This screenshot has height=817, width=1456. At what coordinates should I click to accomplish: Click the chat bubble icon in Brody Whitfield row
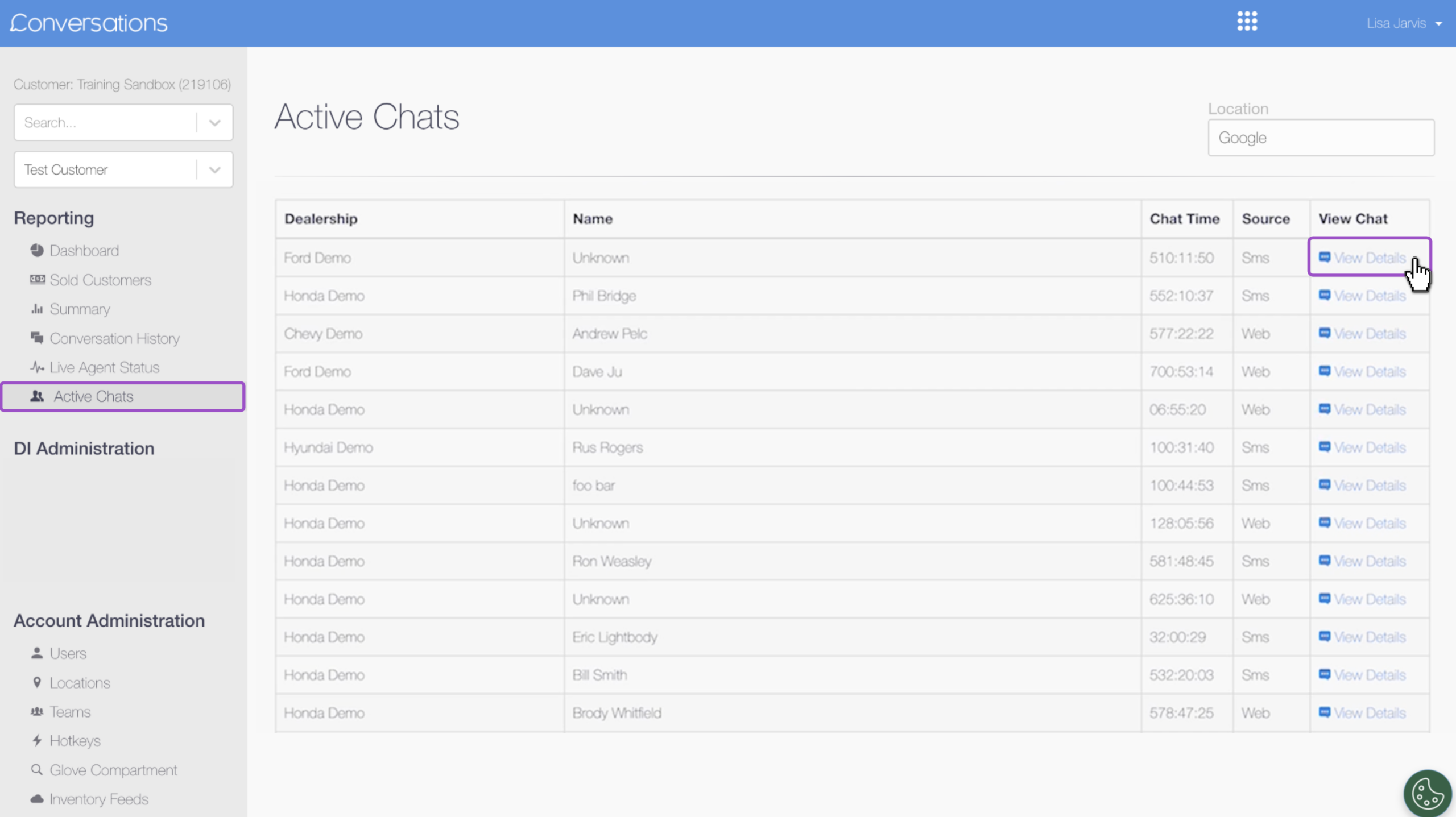click(x=1325, y=712)
